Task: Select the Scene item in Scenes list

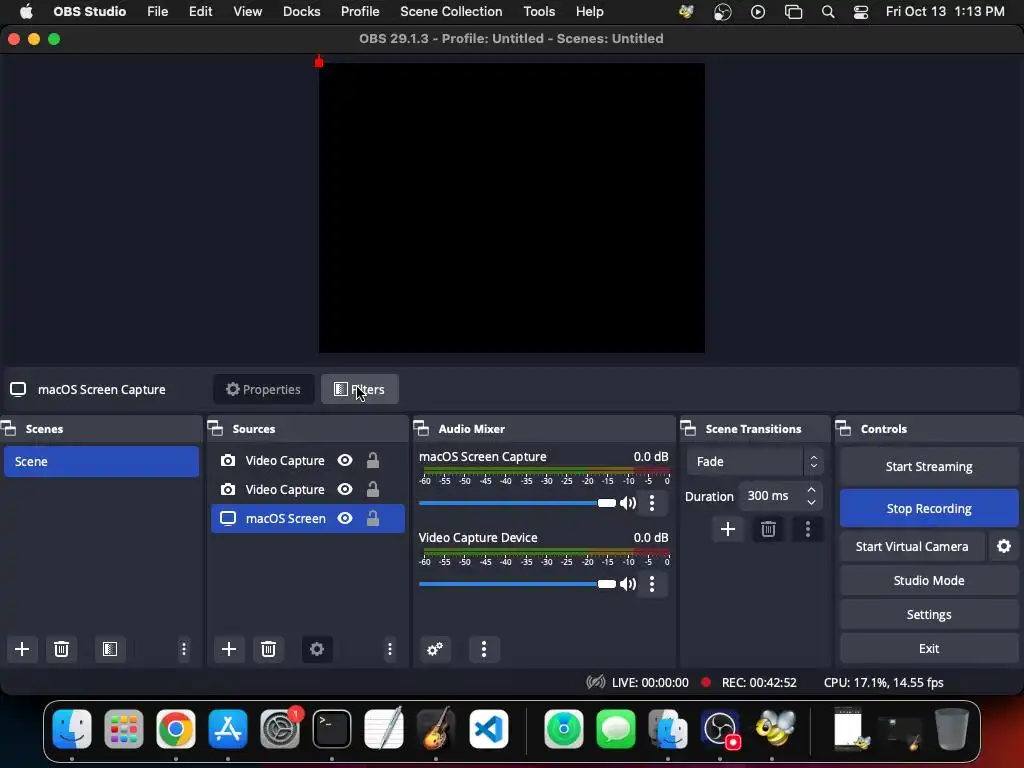Action: coord(101,461)
